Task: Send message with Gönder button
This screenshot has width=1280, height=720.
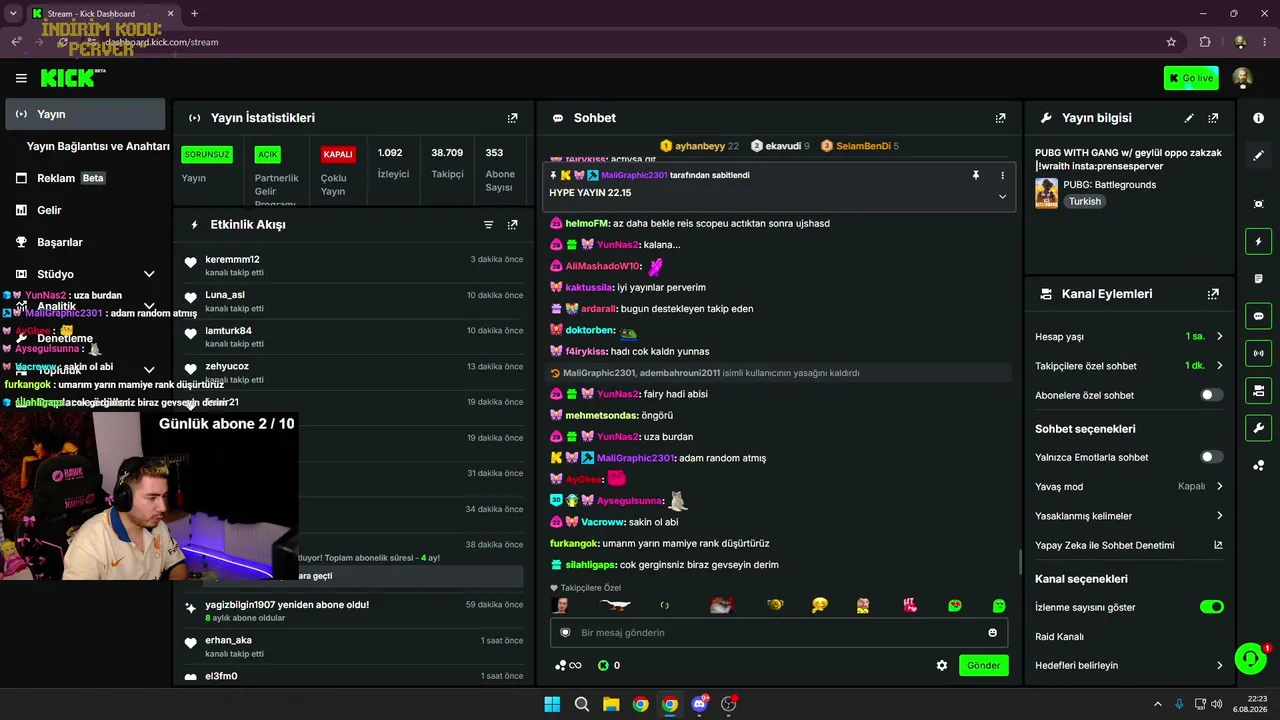Action: click(983, 665)
